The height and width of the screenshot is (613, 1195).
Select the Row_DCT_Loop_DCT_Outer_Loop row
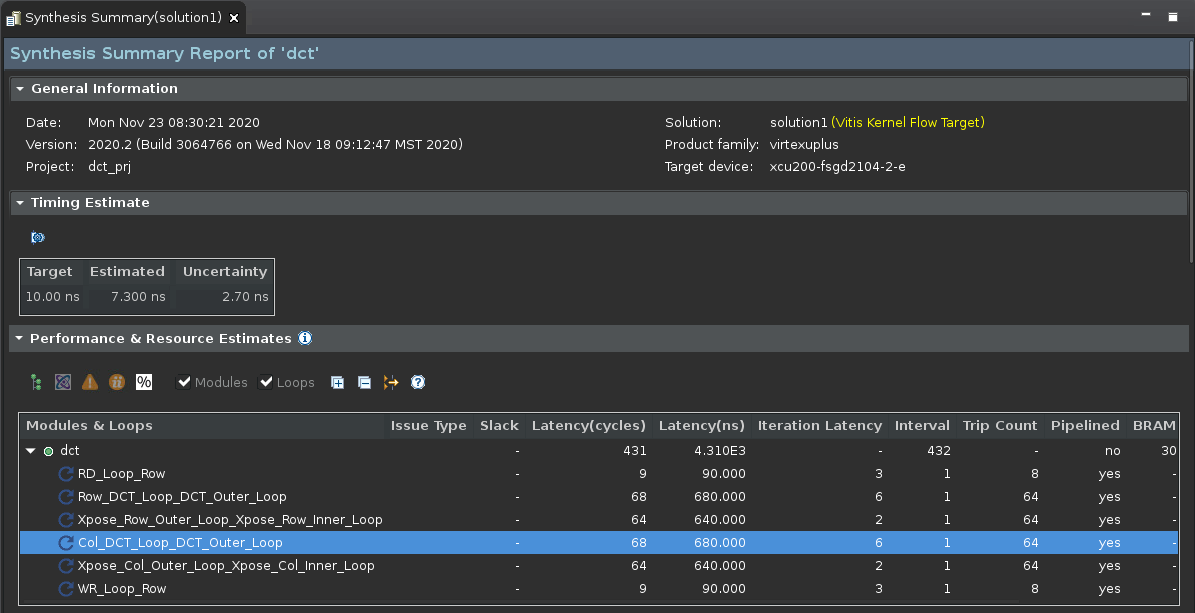click(182, 497)
